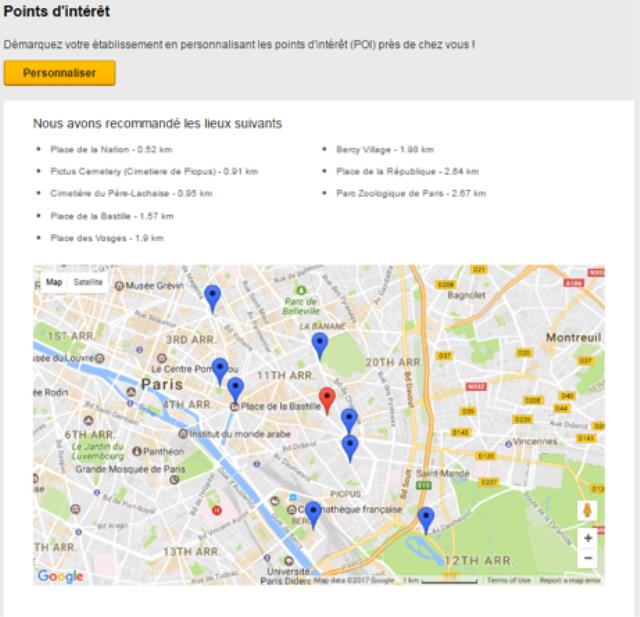Click blue pin above Place de la Bastille icon
Image resolution: width=640 pixels, height=617 pixels.
236,390
